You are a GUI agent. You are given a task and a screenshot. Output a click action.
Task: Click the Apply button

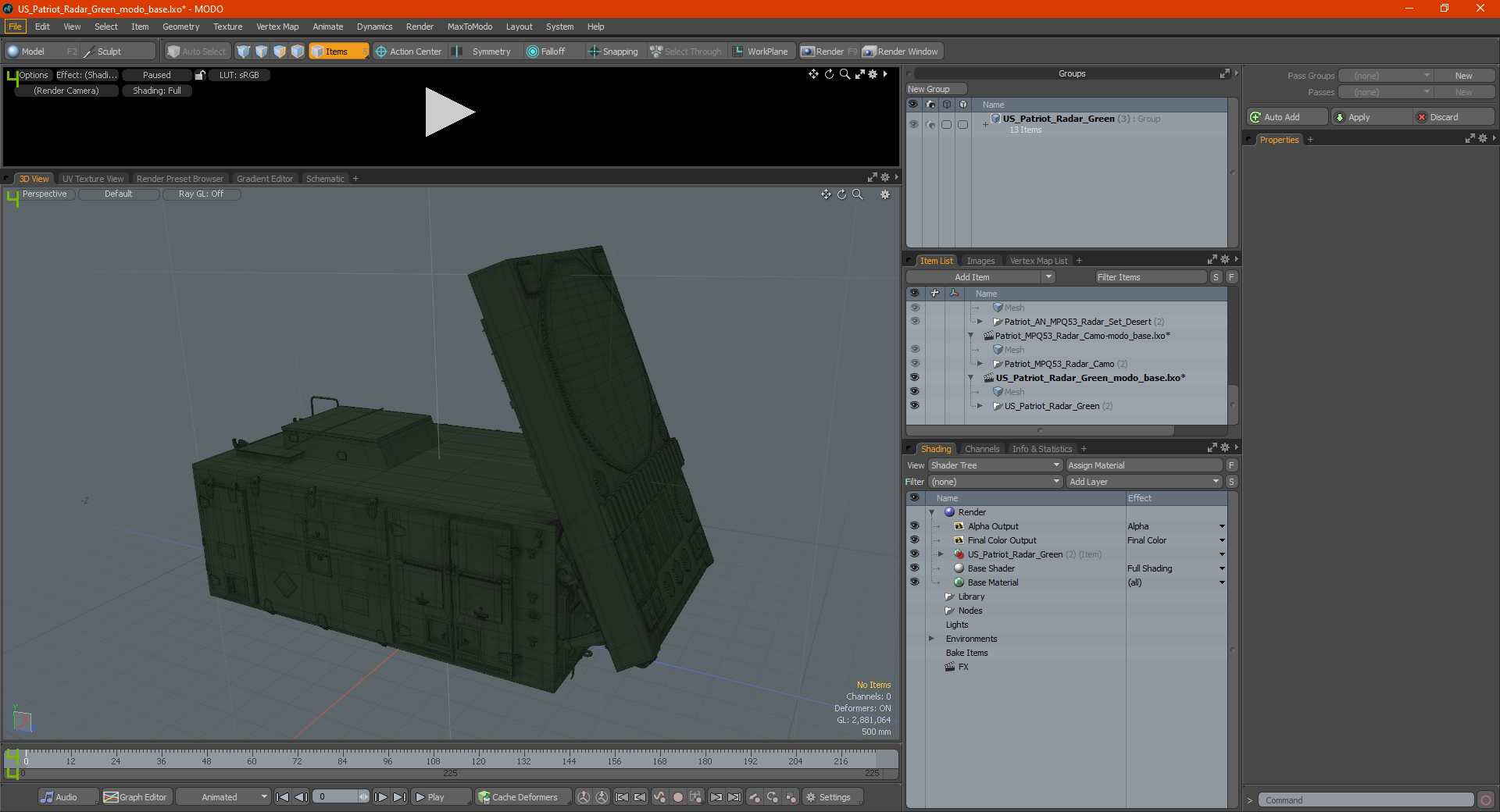tap(1372, 117)
